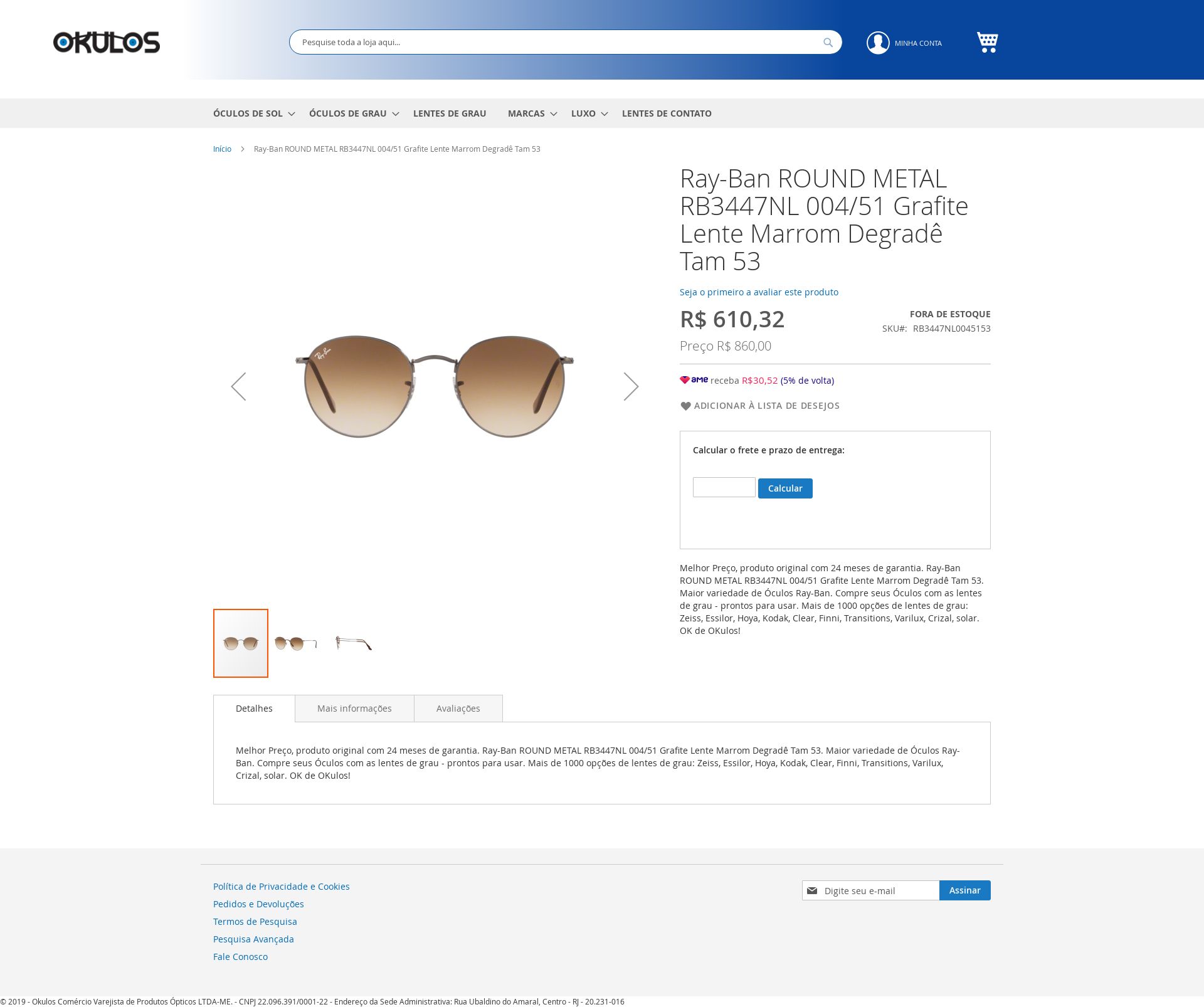Click the OKULOS logo
The height and width of the screenshot is (1007, 1204).
[x=107, y=43]
